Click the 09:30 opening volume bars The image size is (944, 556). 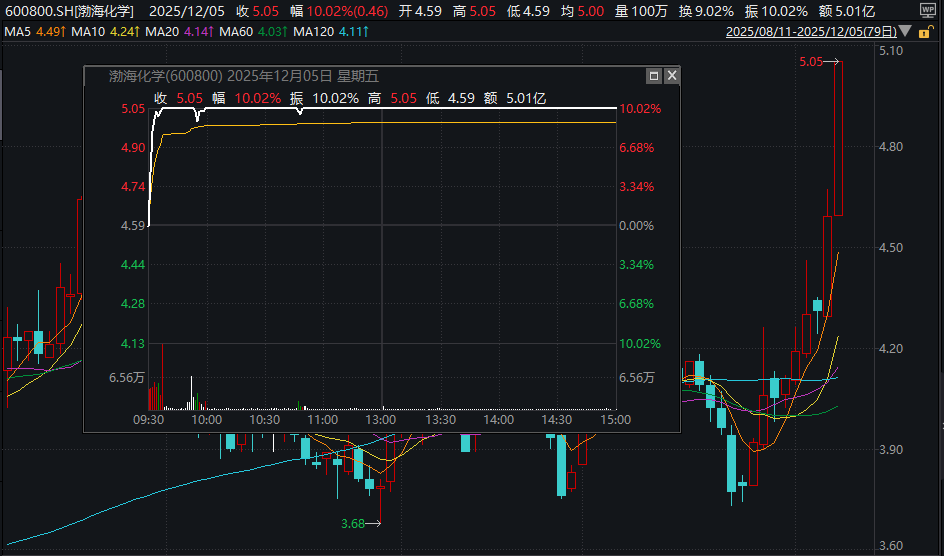tap(154, 396)
